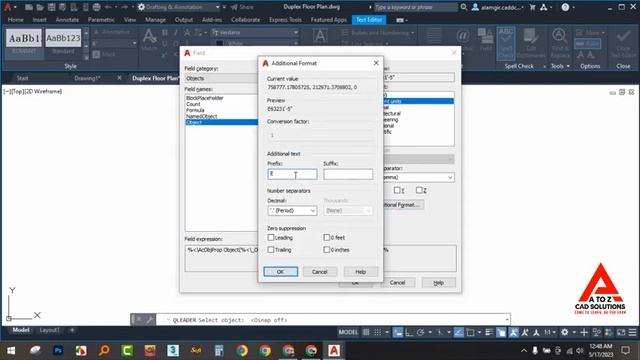Click the search magnifier icon in title bar
The width and height of the screenshot is (640, 360).
(x=464, y=7)
